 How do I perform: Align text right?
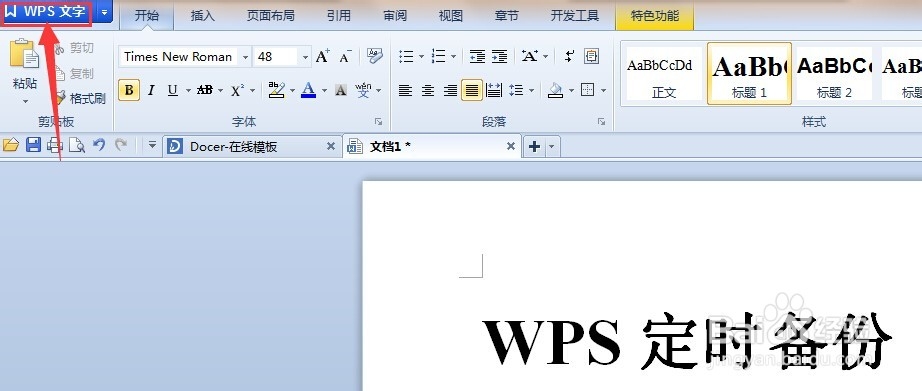pyautogui.click(x=450, y=91)
